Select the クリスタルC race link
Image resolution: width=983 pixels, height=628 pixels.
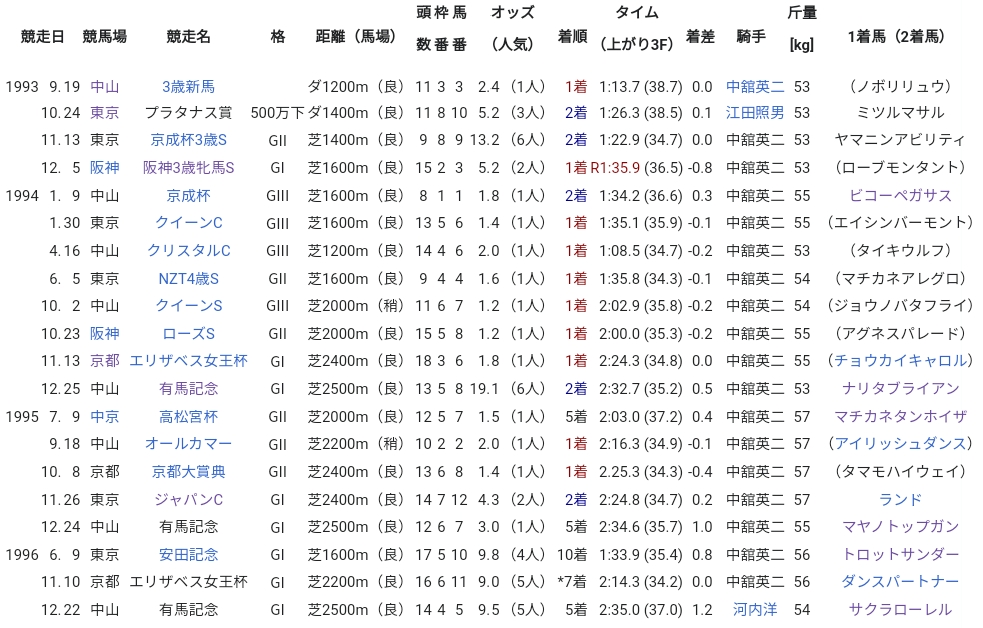(188, 250)
